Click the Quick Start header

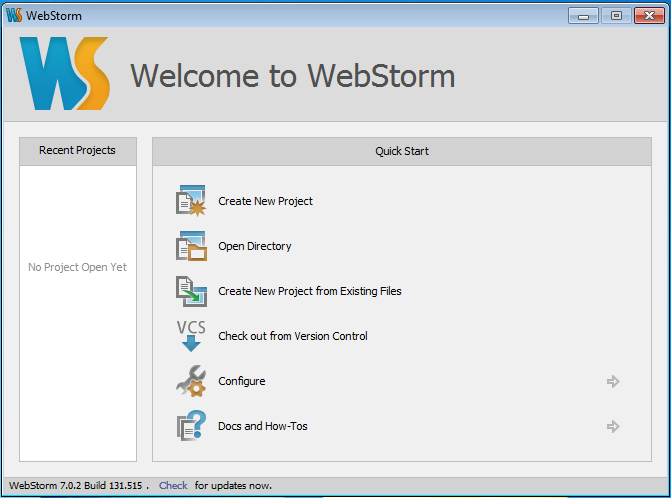(x=402, y=151)
